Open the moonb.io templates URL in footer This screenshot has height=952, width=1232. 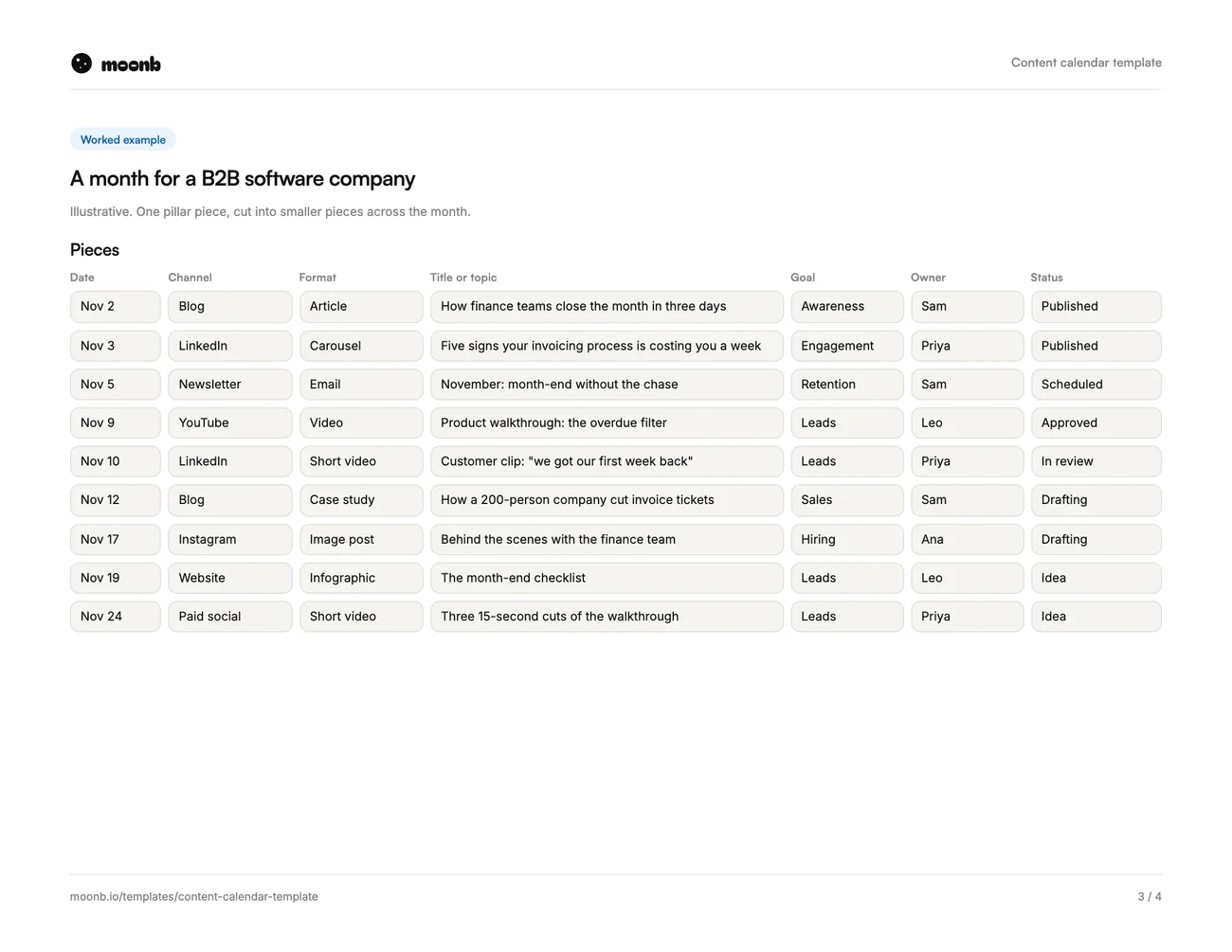[x=194, y=896]
